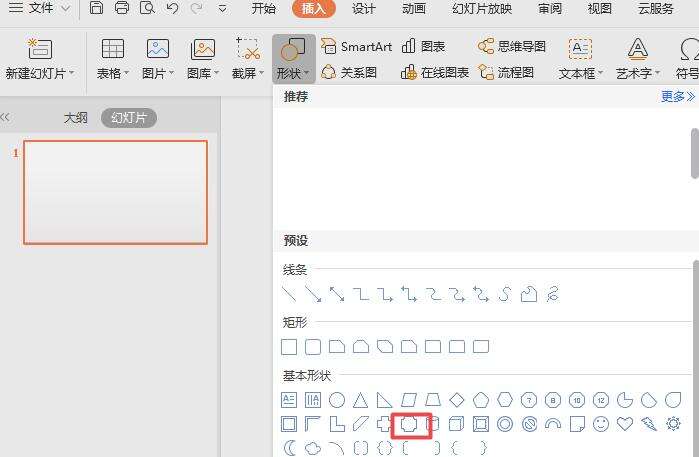This screenshot has width=699, height=457.
Task: Select the double arrow line shape
Action: (x=337, y=294)
